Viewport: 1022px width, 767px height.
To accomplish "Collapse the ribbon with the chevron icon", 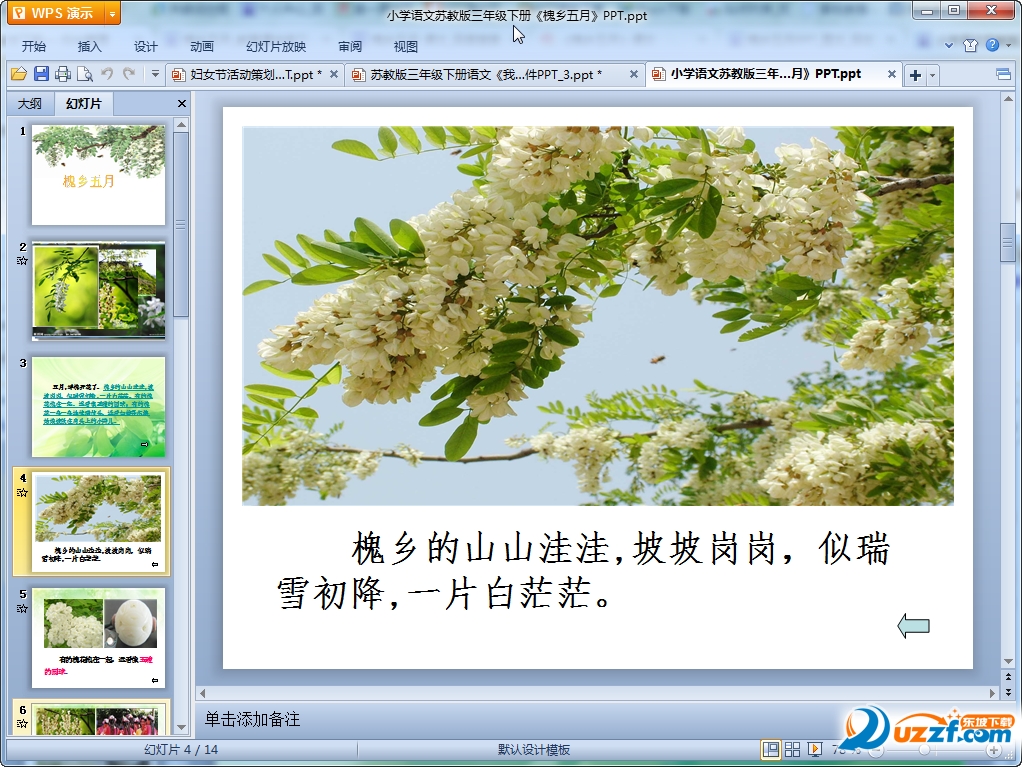I will (x=949, y=46).
